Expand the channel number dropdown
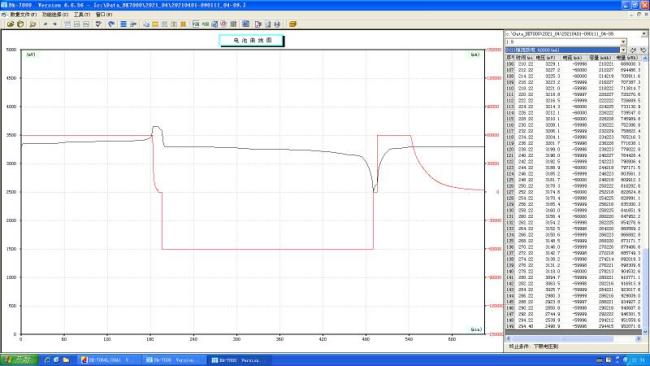This screenshot has height=366, width=650. coord(623,42)
